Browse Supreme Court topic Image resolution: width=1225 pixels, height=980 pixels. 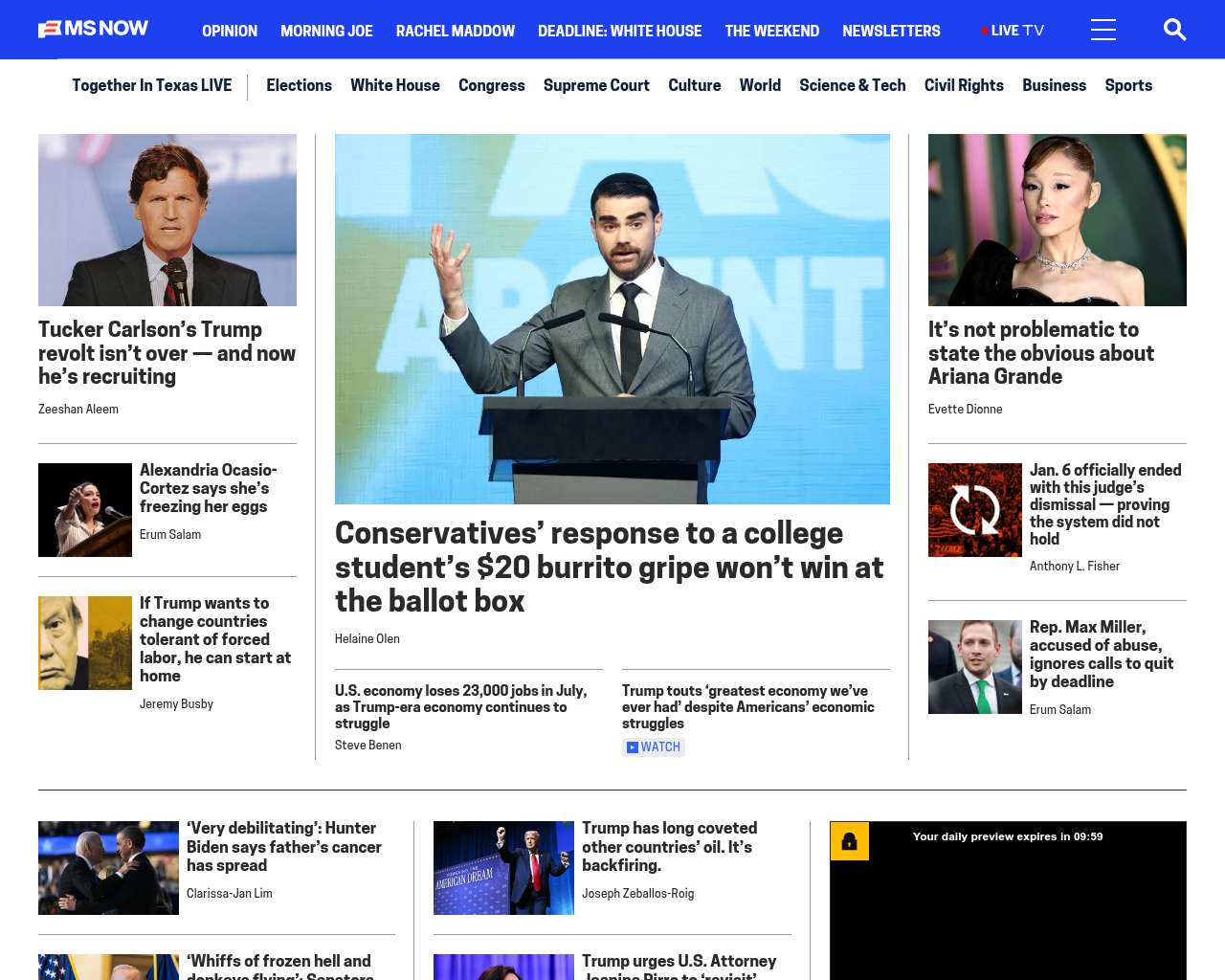pos(596,85)
